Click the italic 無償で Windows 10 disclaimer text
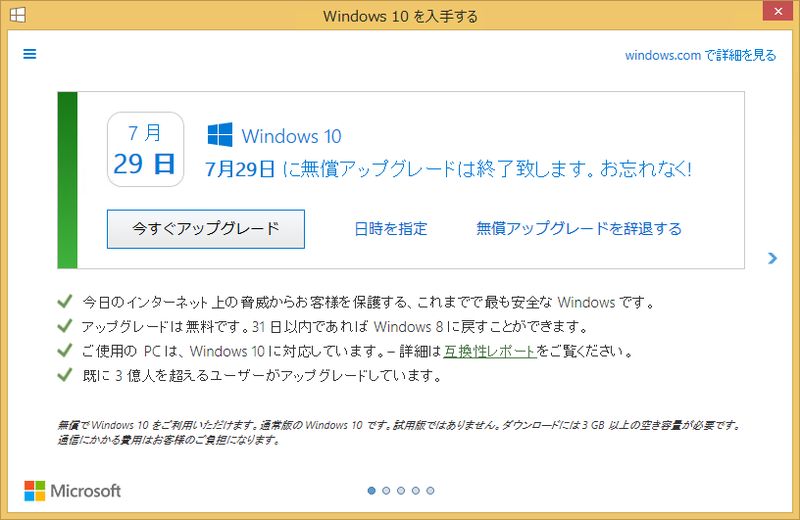Image resolution: width=800 pixels, height=520 pixels. [399, 432]
